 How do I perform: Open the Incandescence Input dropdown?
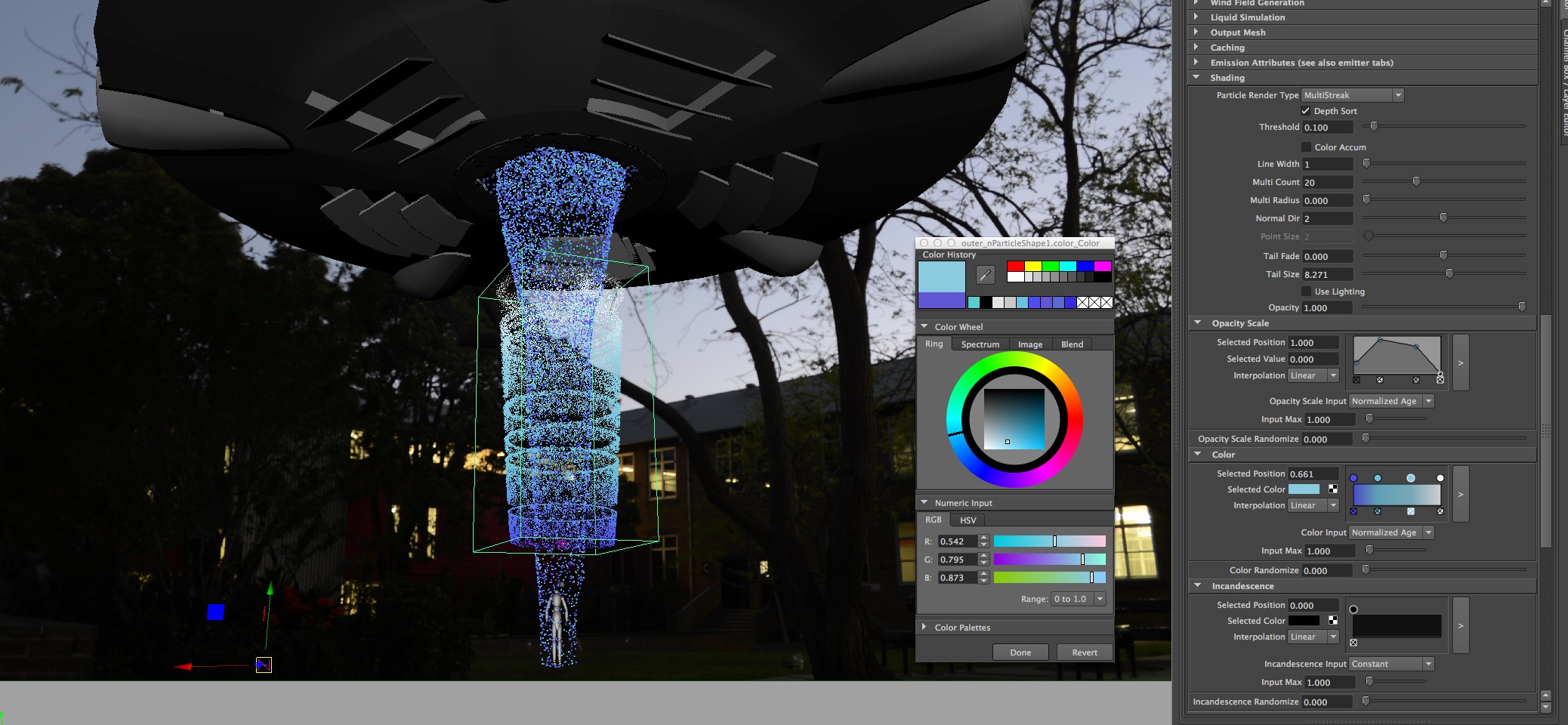click(x=1391, y=664)
